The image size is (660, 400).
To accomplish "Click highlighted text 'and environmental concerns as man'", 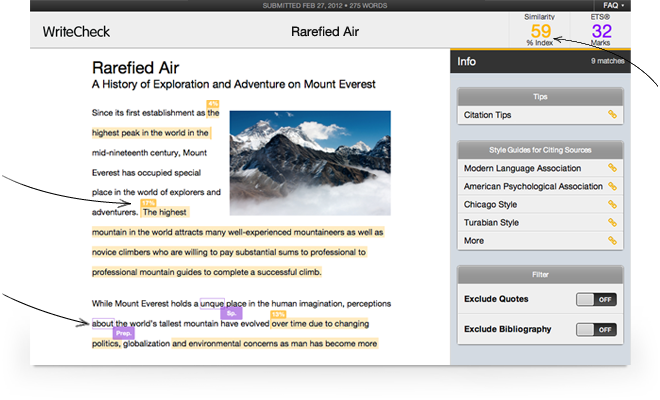I will click(x=274, y=344).
